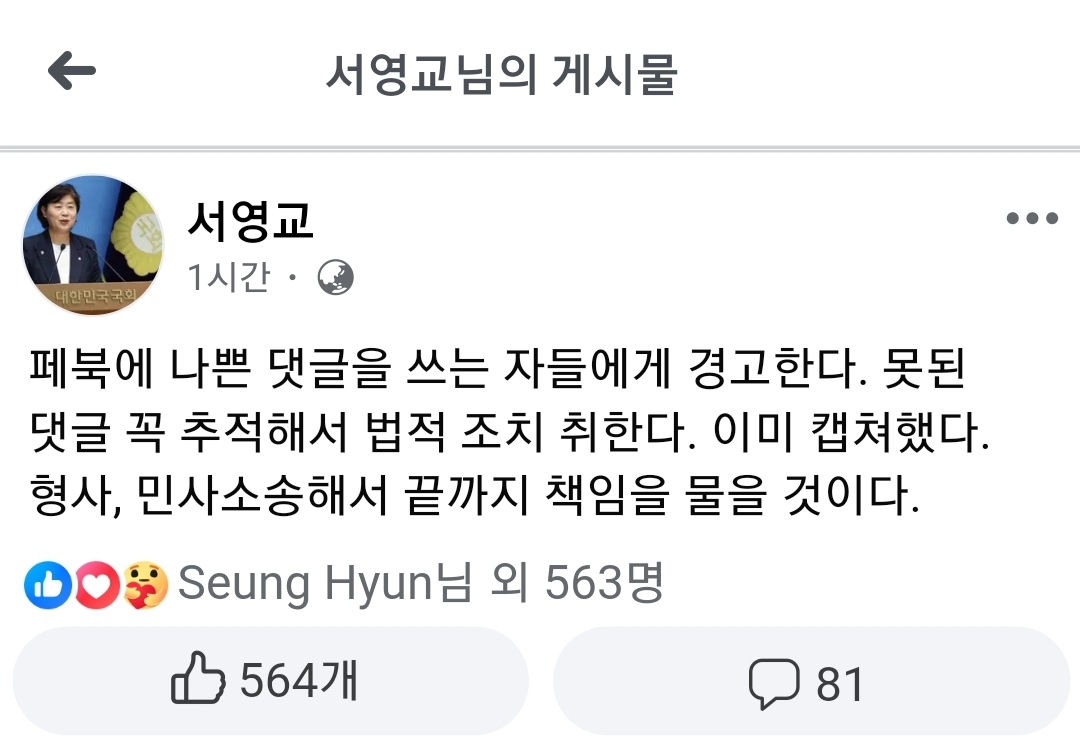1080x756 pixels.
Task: Tap the speech bubble comment icon
Action: coord(774,683)
